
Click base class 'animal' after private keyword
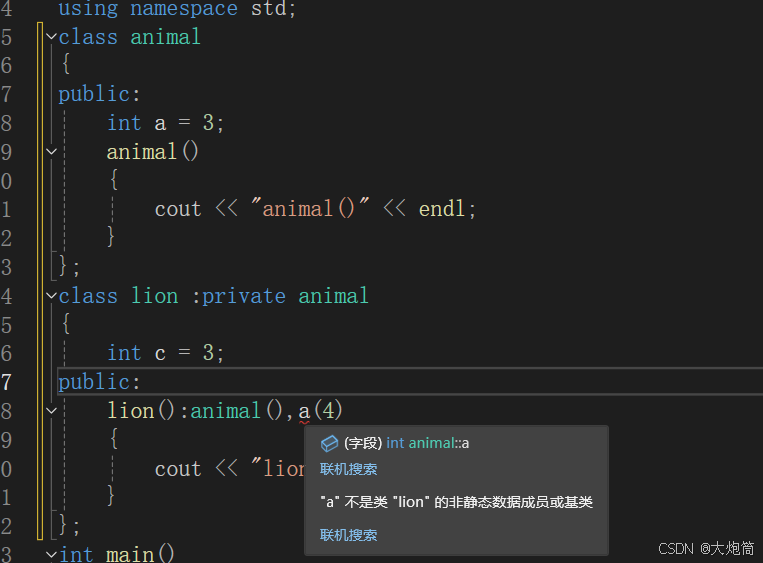[333, 296]
